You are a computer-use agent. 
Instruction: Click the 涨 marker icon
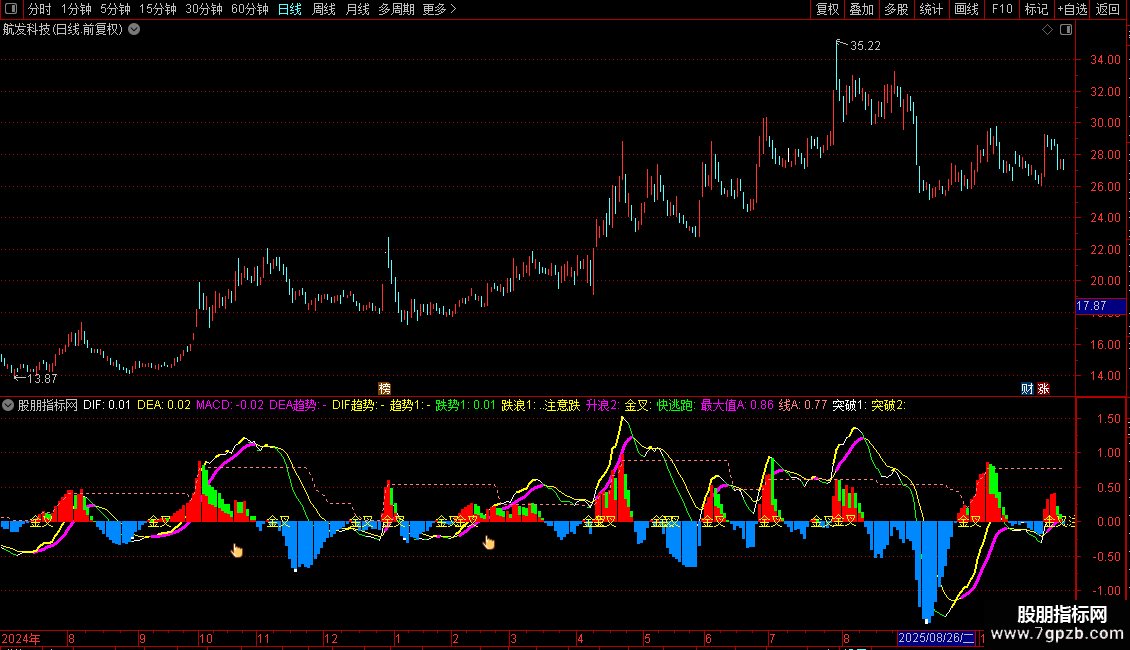pyautogui.click(x=1044, y=389)
